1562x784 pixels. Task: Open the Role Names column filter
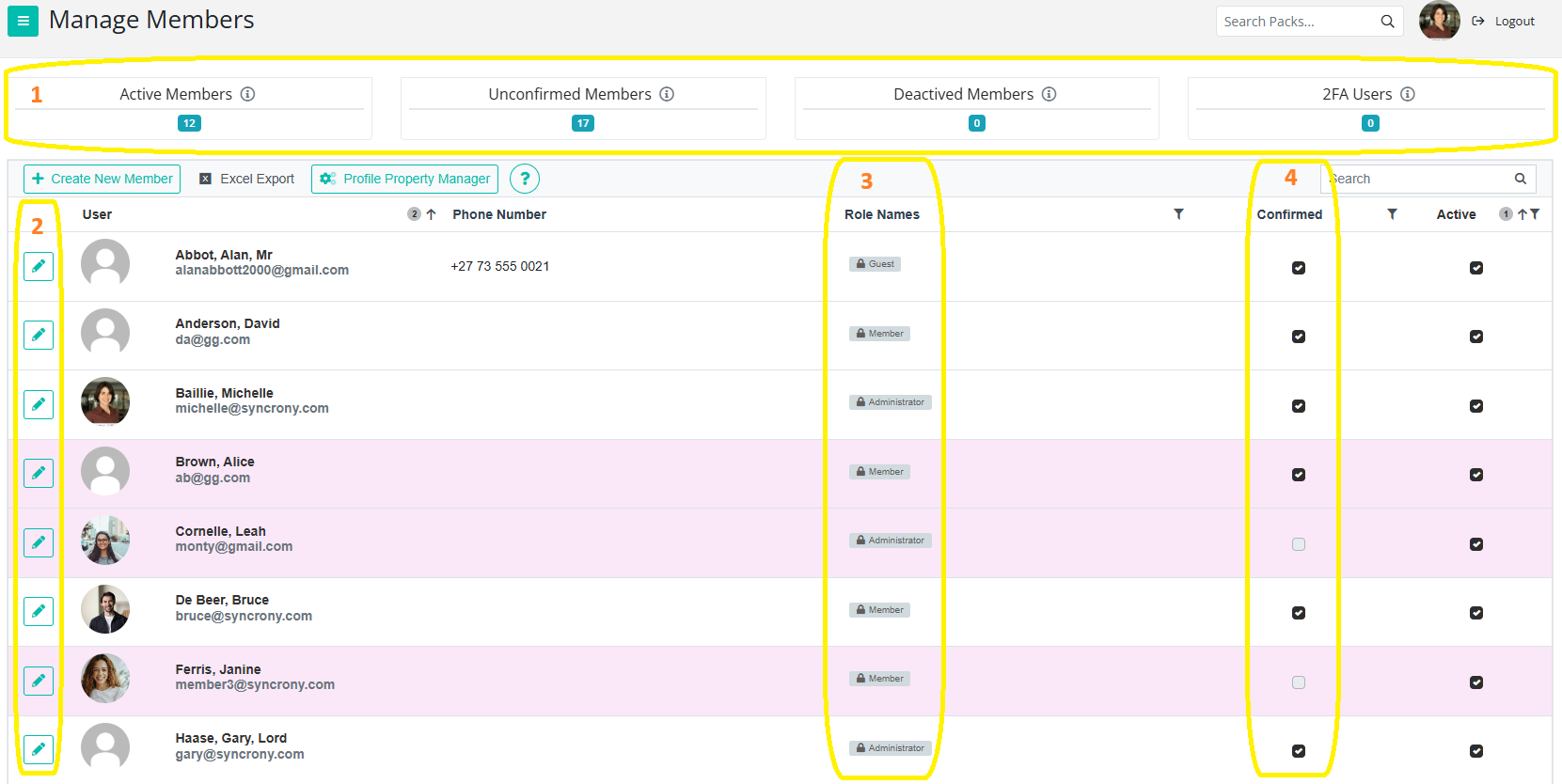1178,214
